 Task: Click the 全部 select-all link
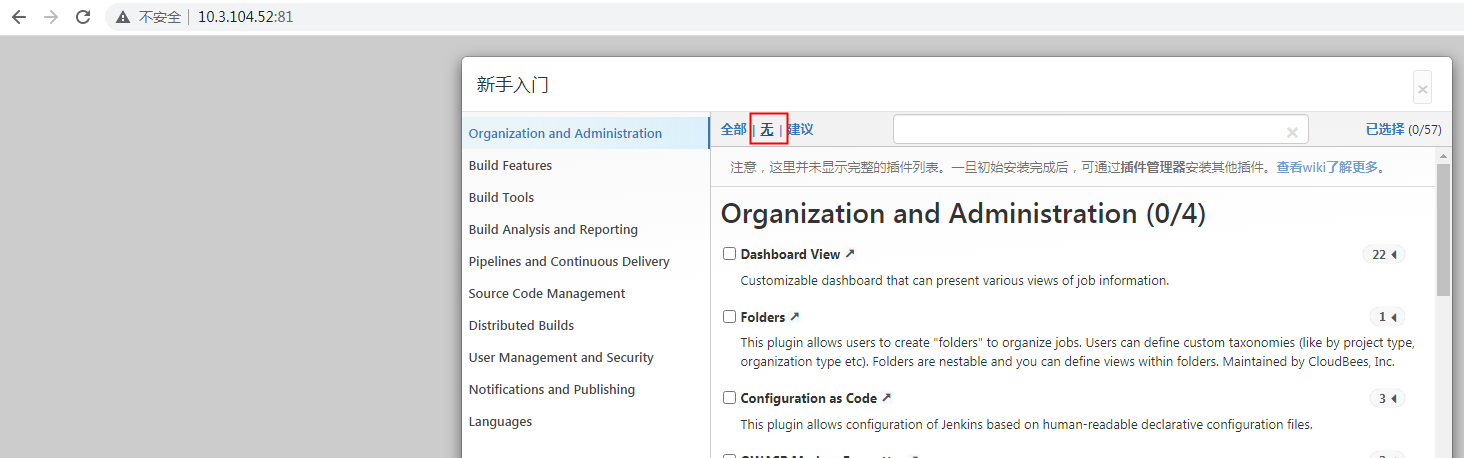(x=733, y=130)
